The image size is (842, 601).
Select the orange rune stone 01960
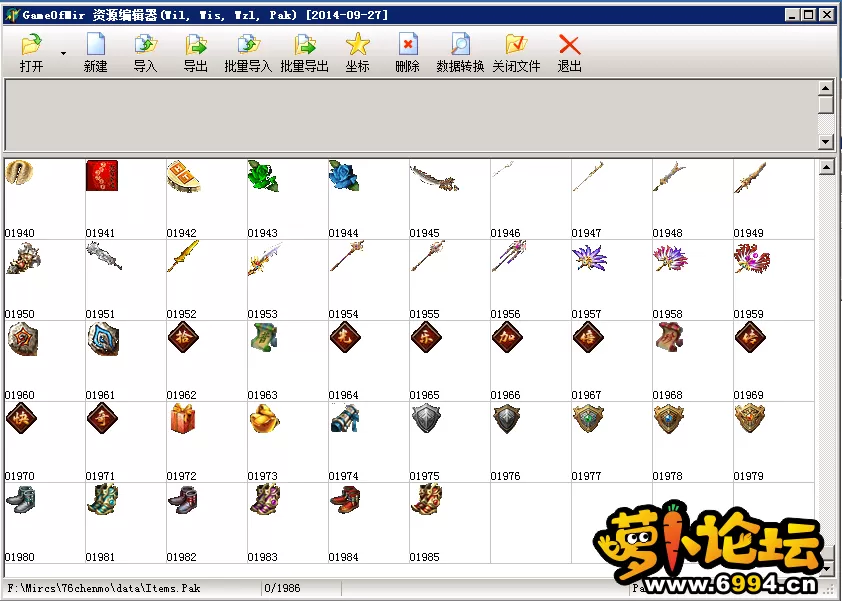(x=23, y=339)
